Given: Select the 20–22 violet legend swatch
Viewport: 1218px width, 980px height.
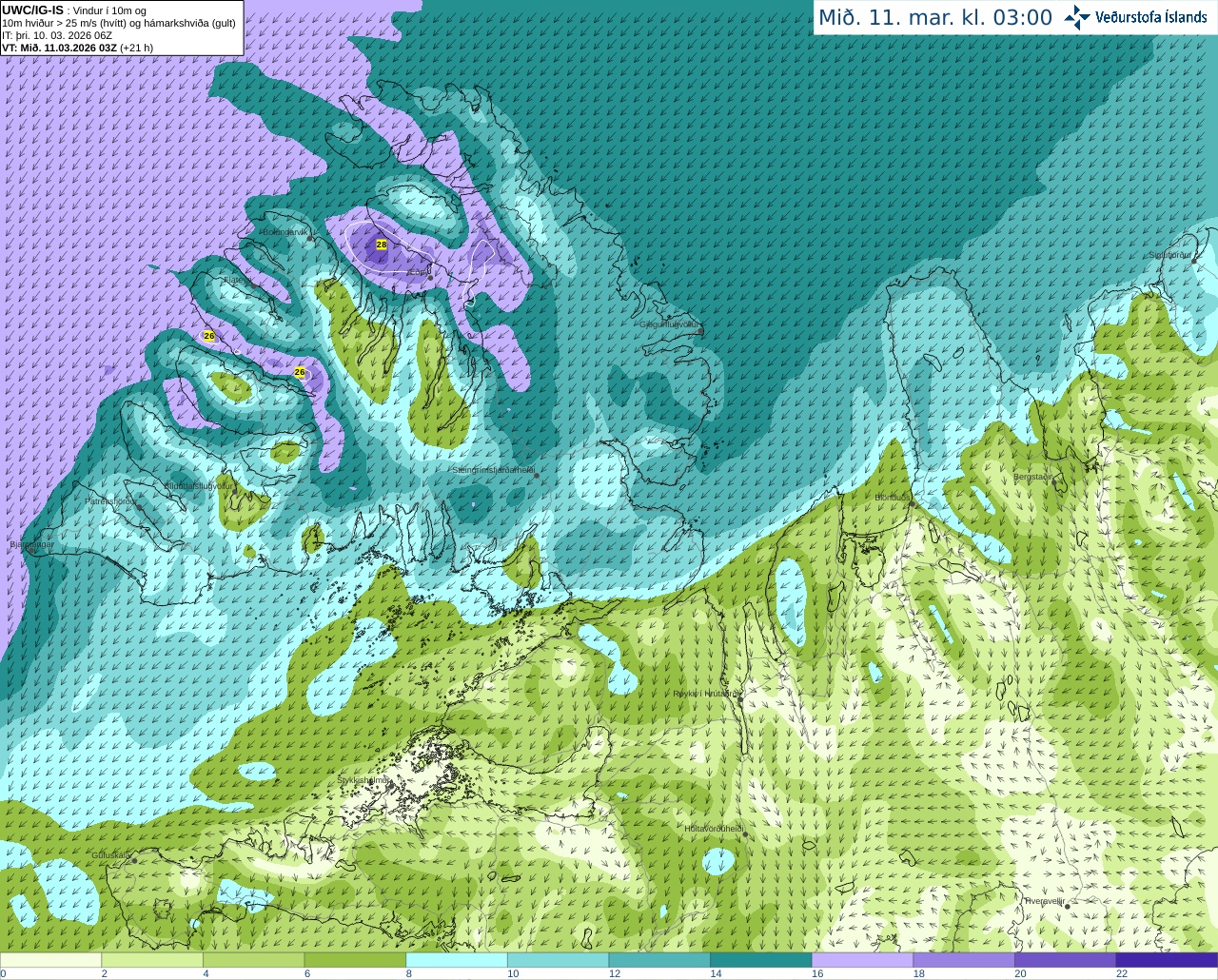Looking at the screenshot, I should coord(1065,960).
